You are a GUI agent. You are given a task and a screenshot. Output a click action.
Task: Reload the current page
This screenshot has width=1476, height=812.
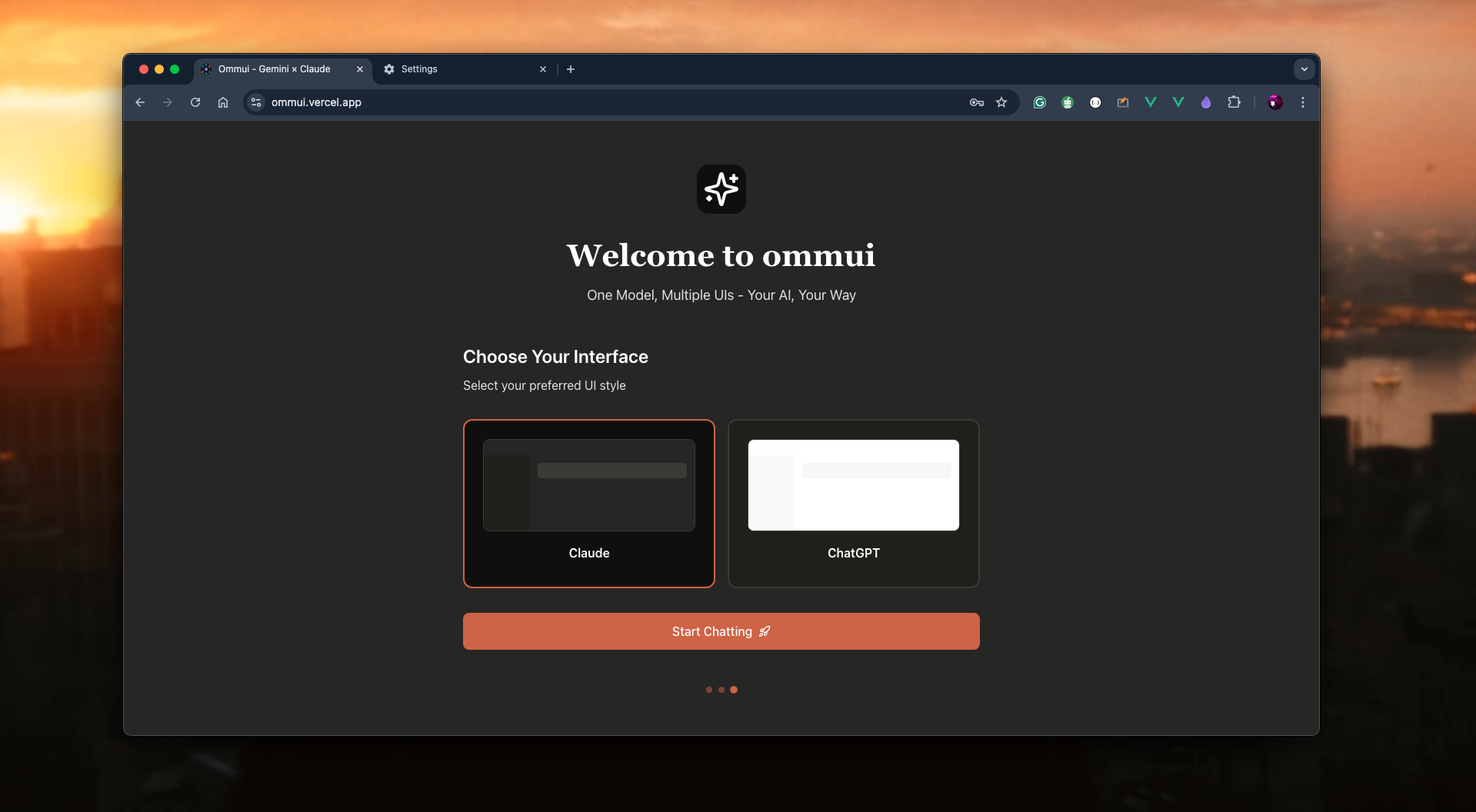(x=195, y=102)
